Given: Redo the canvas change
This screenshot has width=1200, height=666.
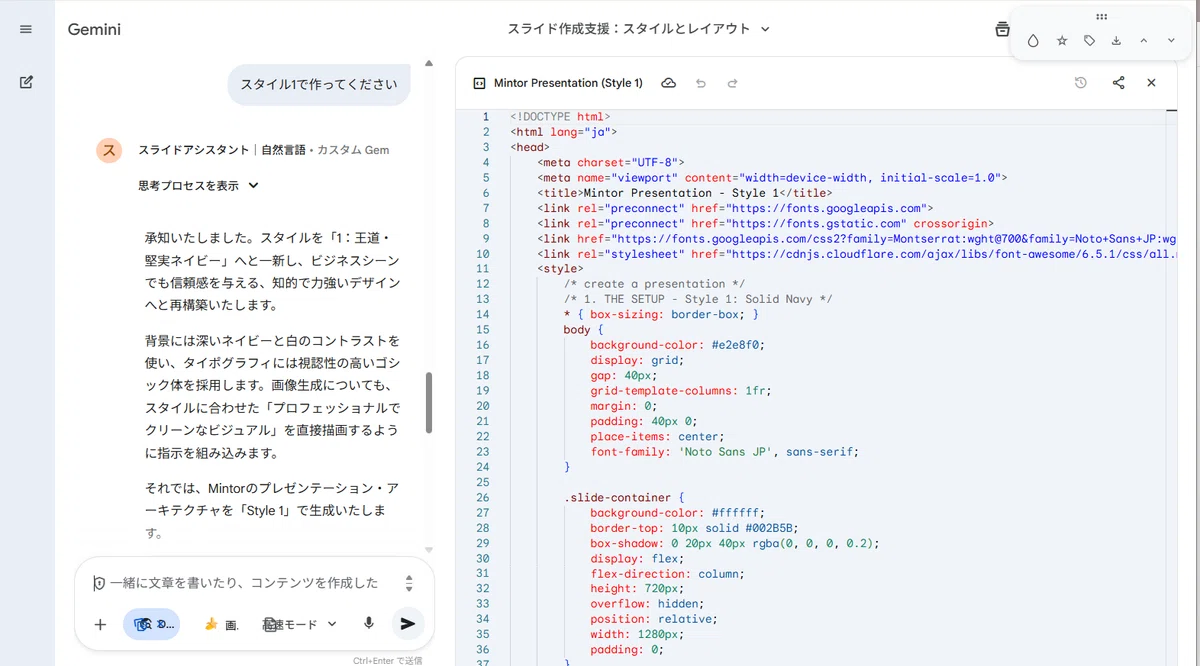Looking at the screenshot, I should coord(732,83).
